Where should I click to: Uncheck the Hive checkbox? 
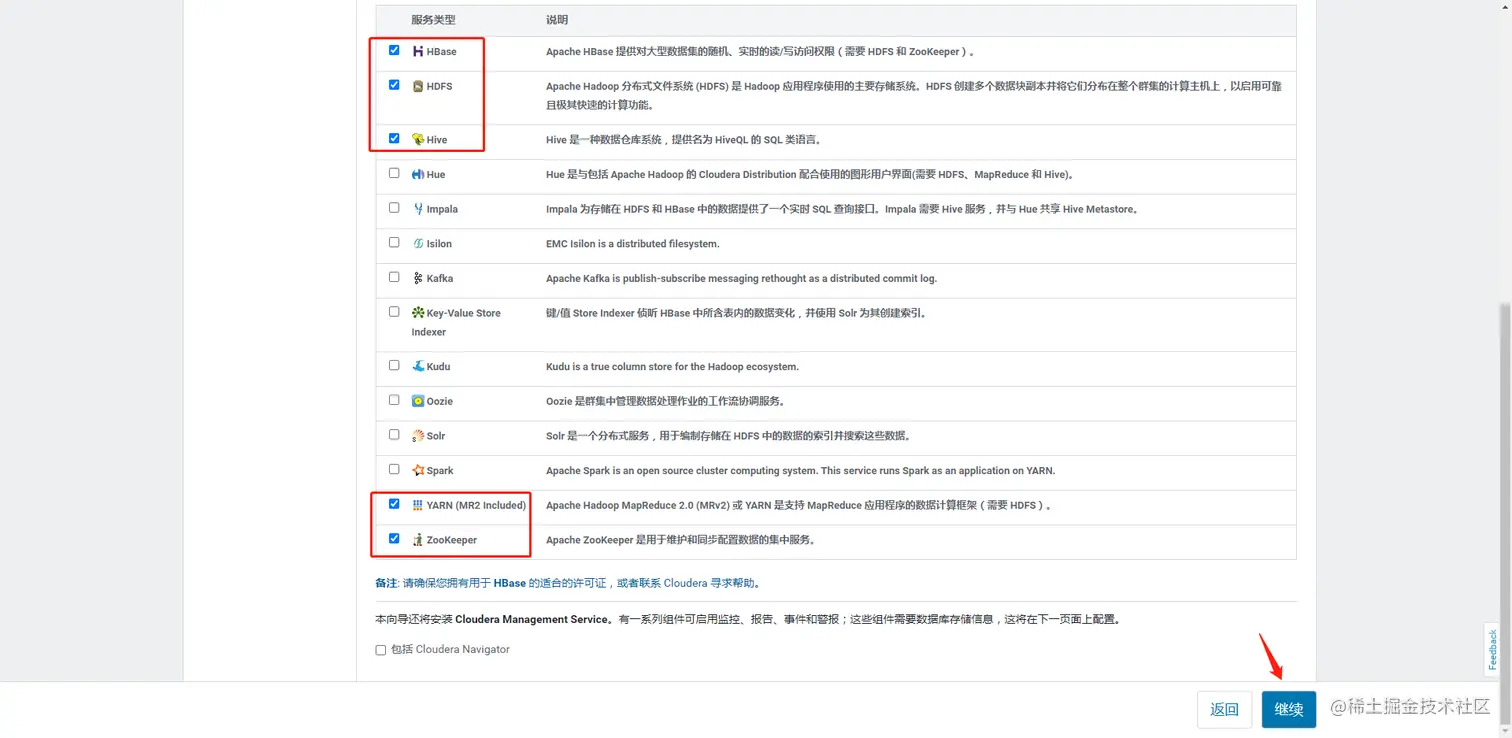pyautogui.click(x=394, y=138)
